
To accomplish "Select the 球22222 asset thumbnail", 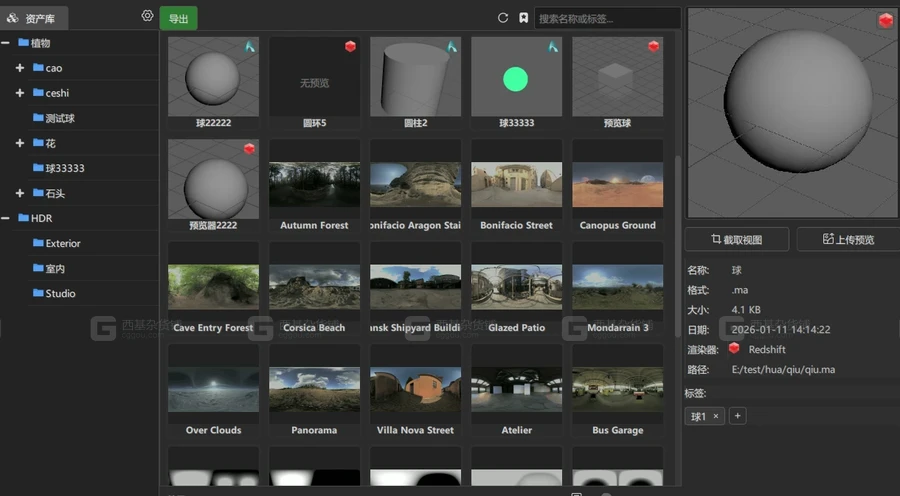I will (214, 76).
